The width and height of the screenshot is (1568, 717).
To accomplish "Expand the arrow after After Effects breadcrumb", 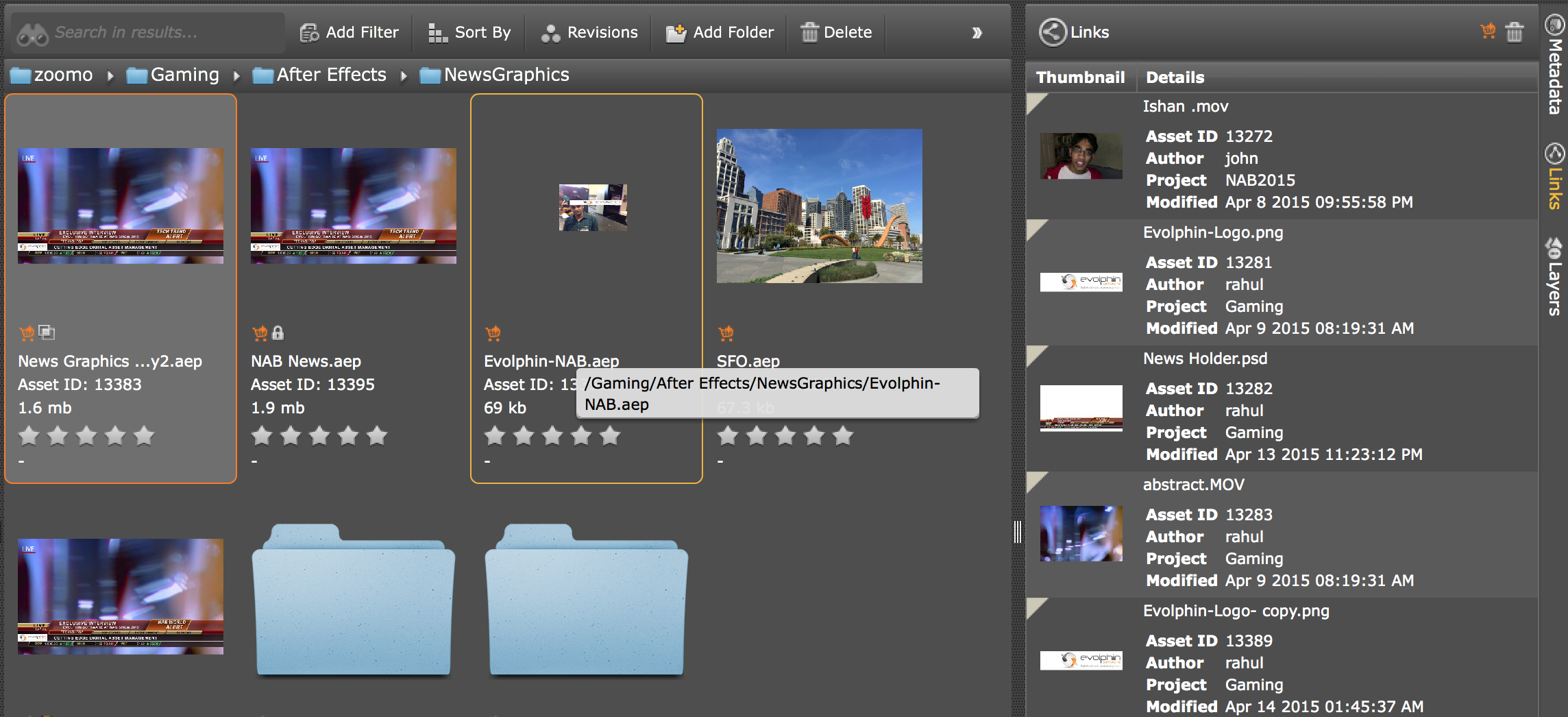I will pos(404,75).
